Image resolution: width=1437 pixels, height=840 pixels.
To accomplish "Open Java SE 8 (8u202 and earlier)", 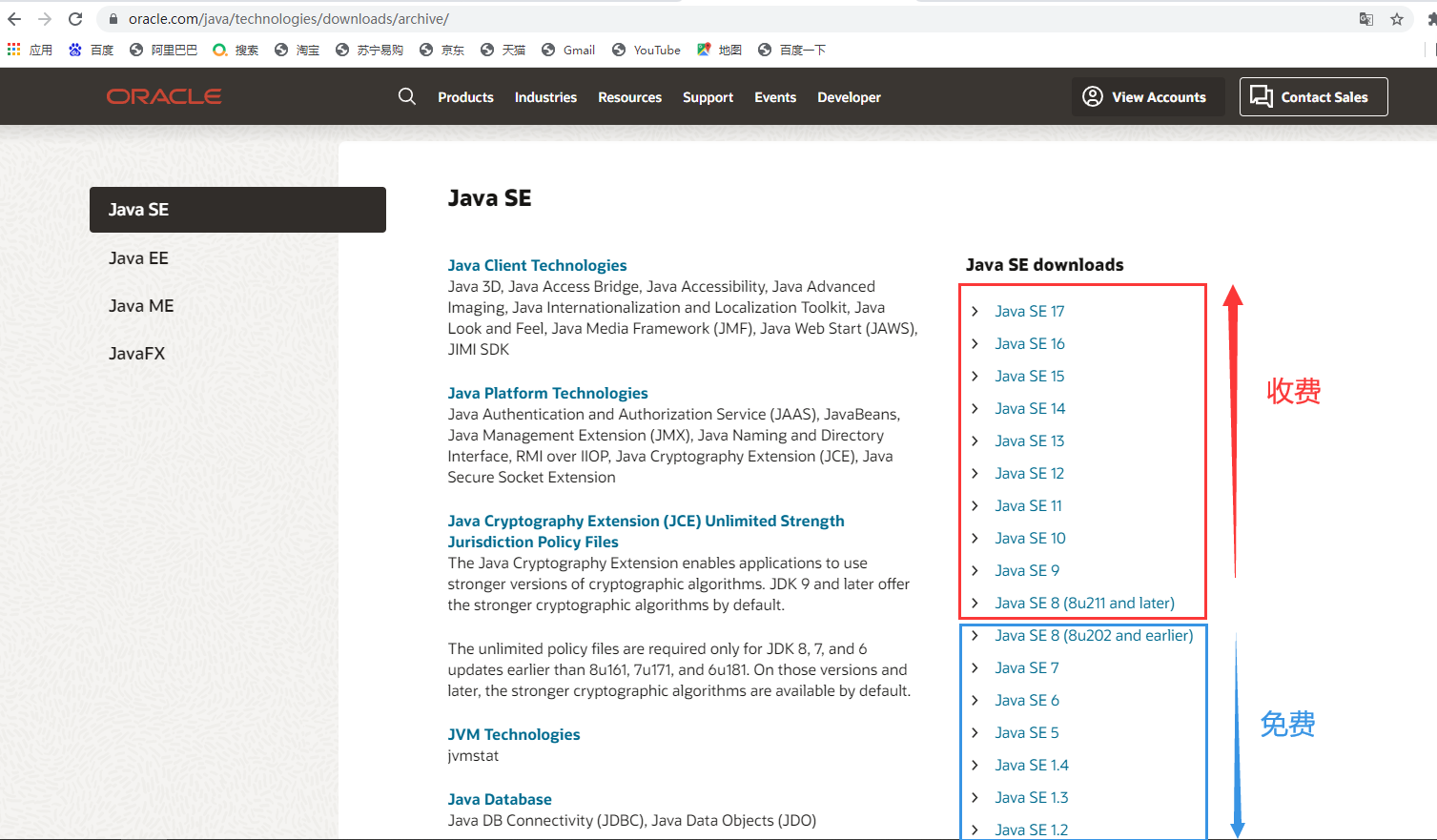I will click(x=1094, y=636).
